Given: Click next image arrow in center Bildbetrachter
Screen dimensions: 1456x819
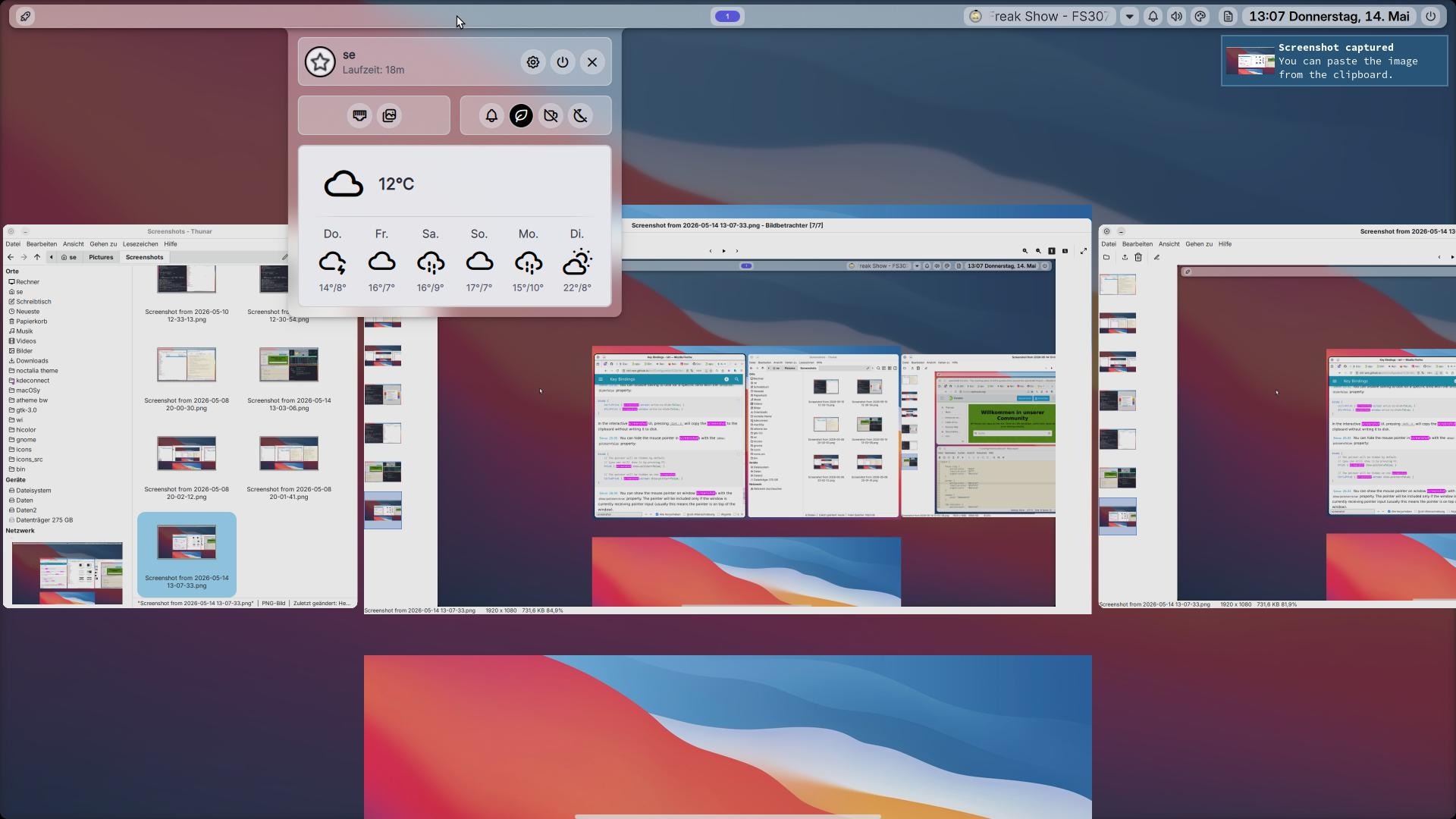Looking at the screenshot, I should [x=736, y=251].
